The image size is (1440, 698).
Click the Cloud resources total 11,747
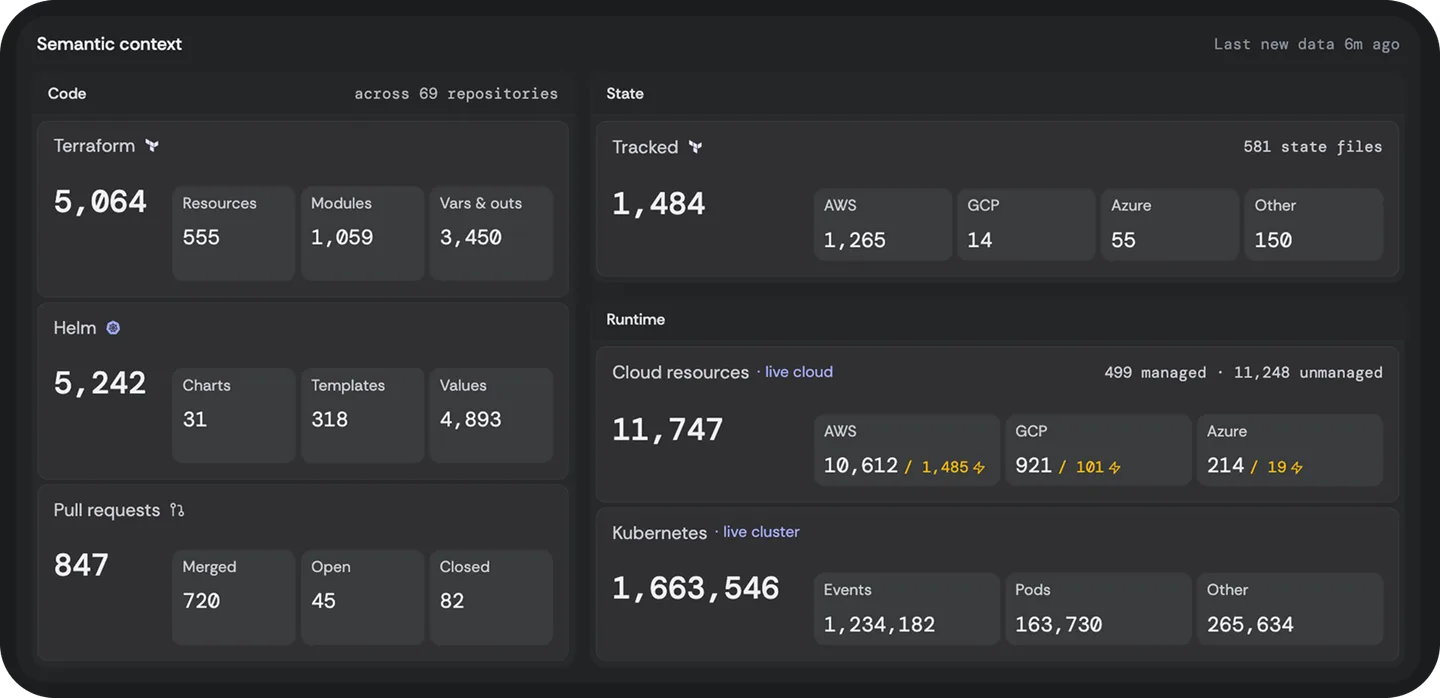(667, 430)
